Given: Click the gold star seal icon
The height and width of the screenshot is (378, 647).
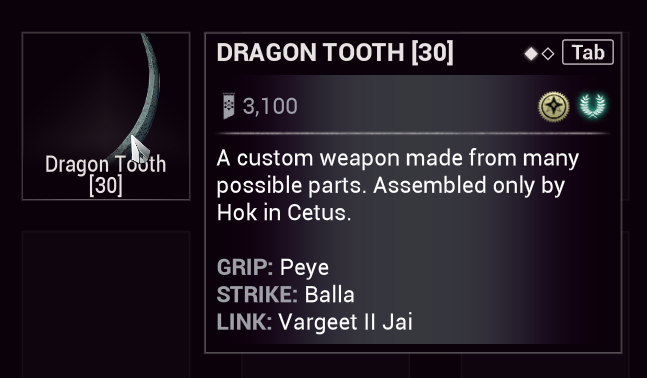Looking at the screenshot, I should tap(554, 106).
